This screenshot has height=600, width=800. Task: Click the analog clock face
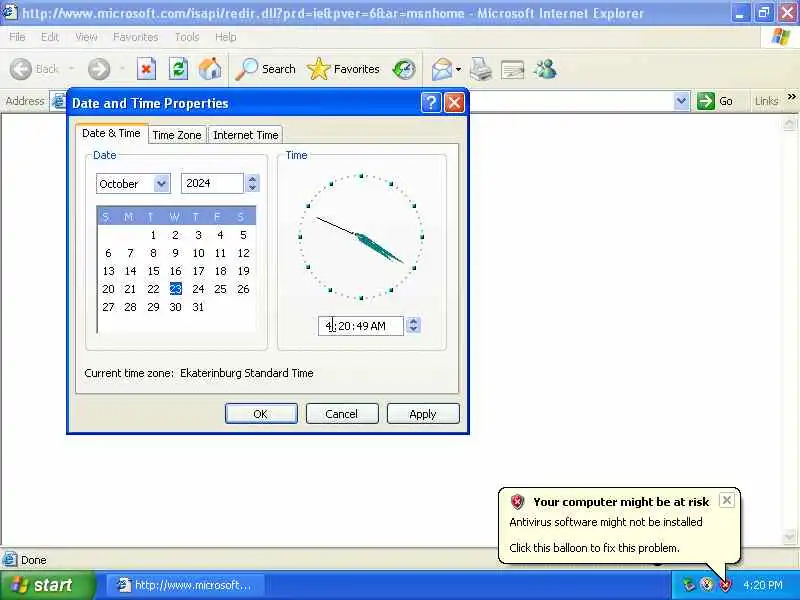[361, 236]
